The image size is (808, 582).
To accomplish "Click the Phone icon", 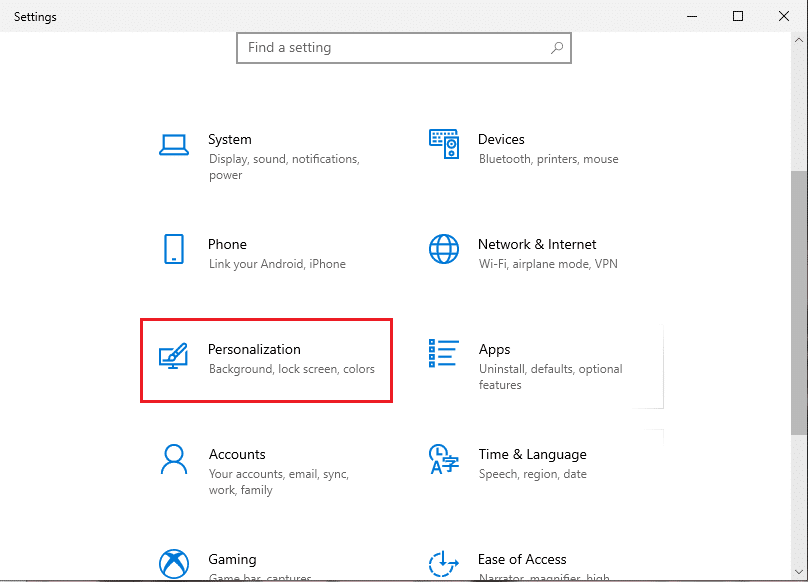I will [174, 250].
